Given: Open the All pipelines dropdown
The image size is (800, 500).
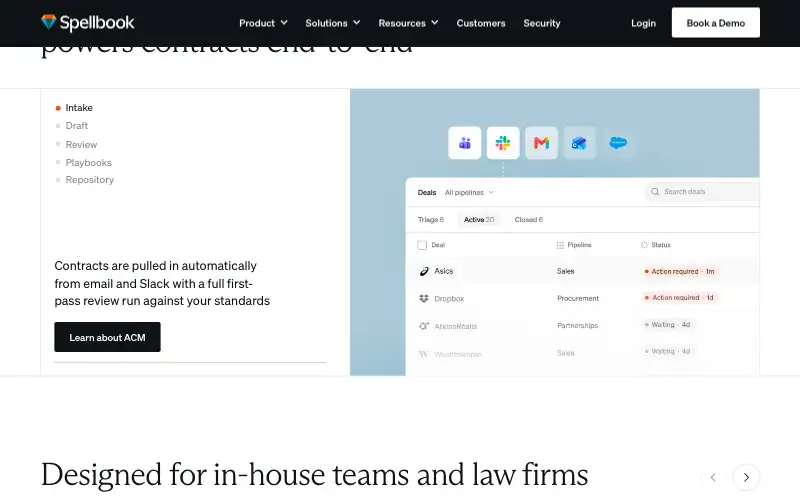Looking at the screenshot, I should 469,192.
